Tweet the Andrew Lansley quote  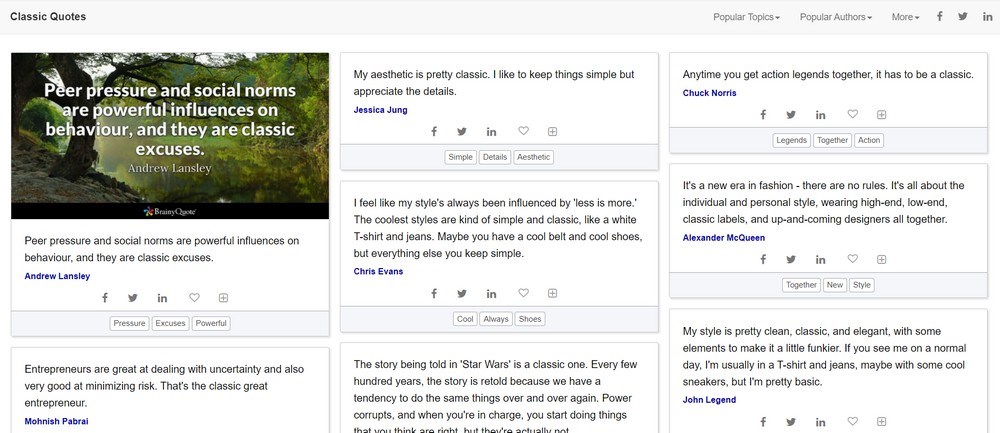(x=133, y=298)
